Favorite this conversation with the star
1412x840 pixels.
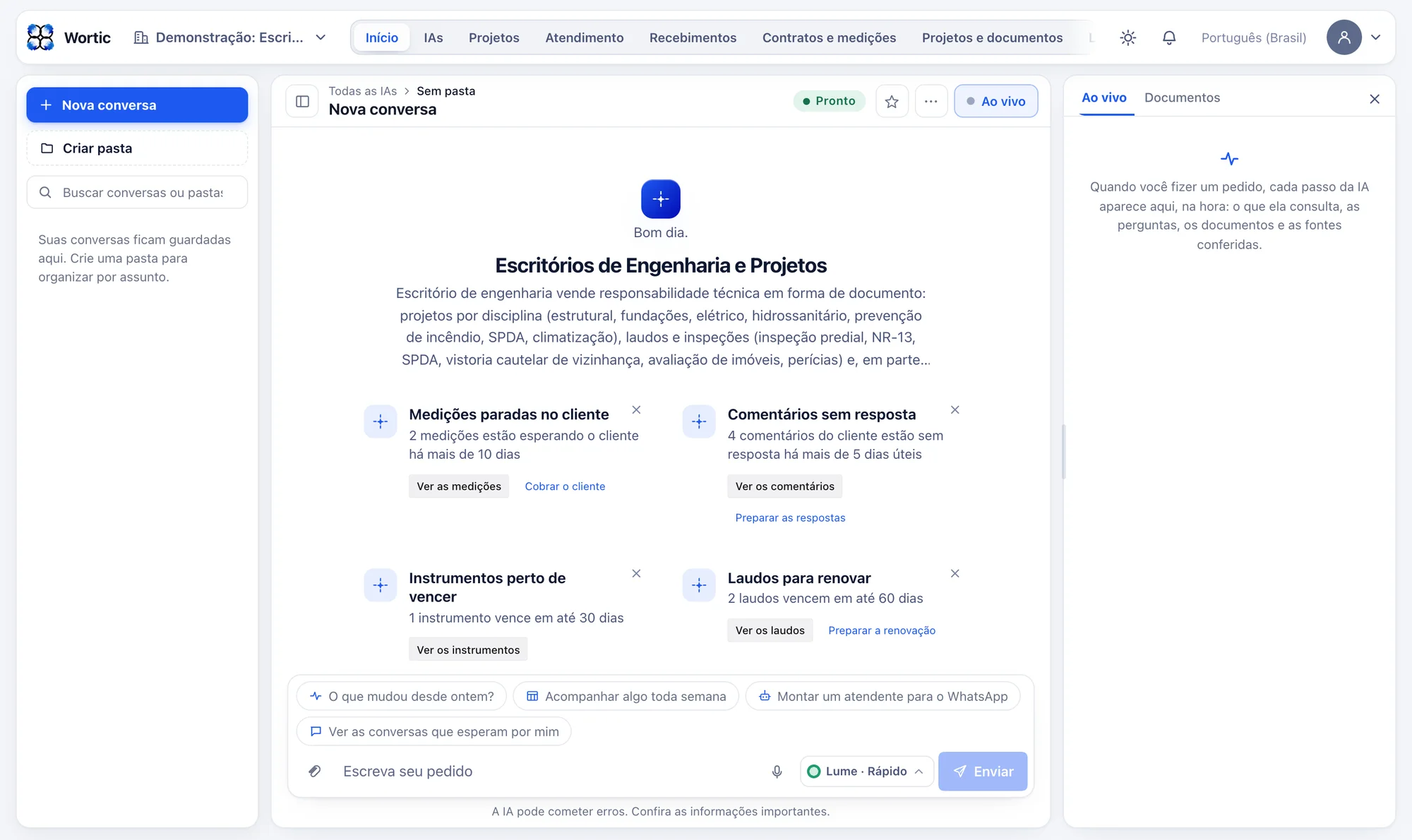tap(892, 102)
